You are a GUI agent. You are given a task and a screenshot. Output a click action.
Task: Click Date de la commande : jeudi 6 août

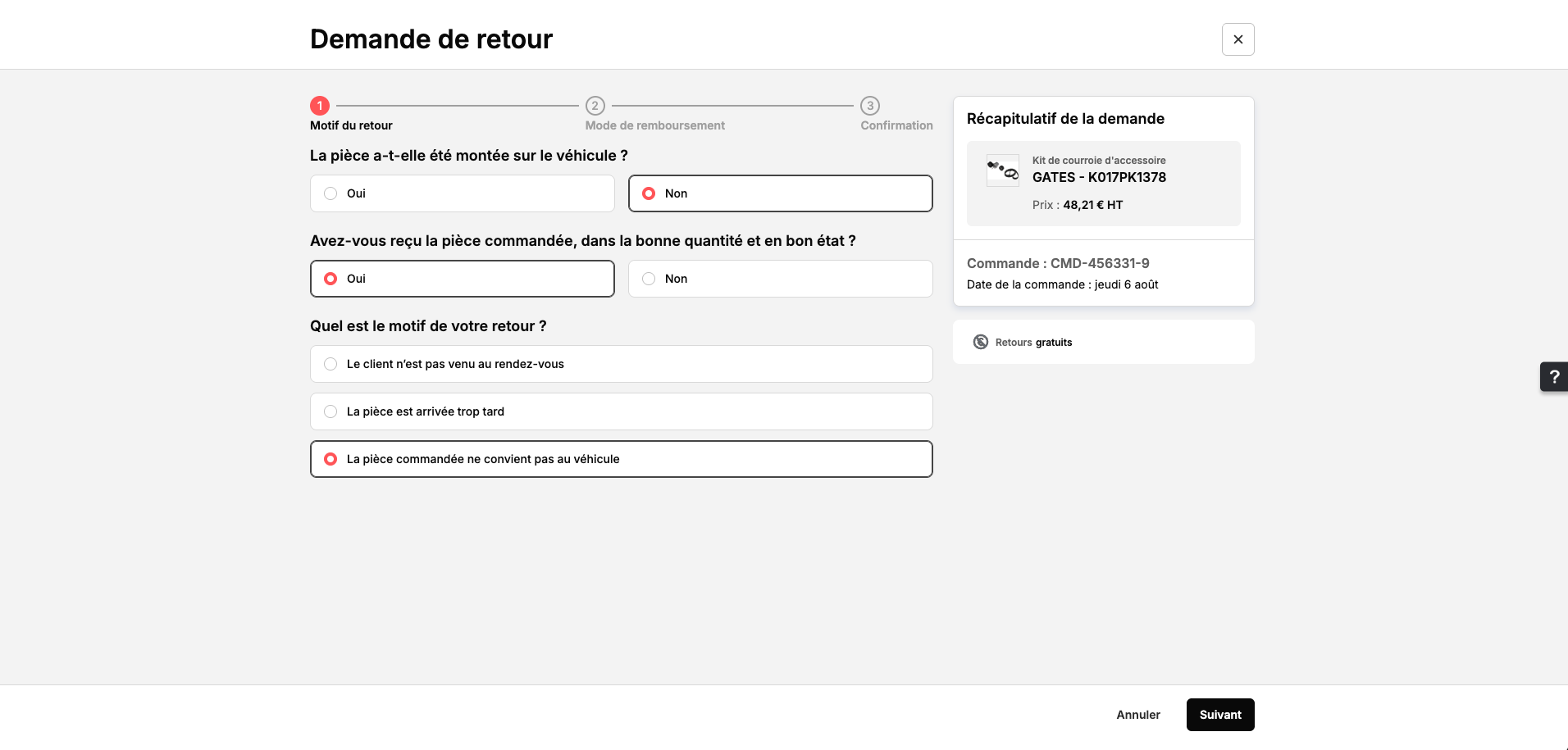[1063, 284]
